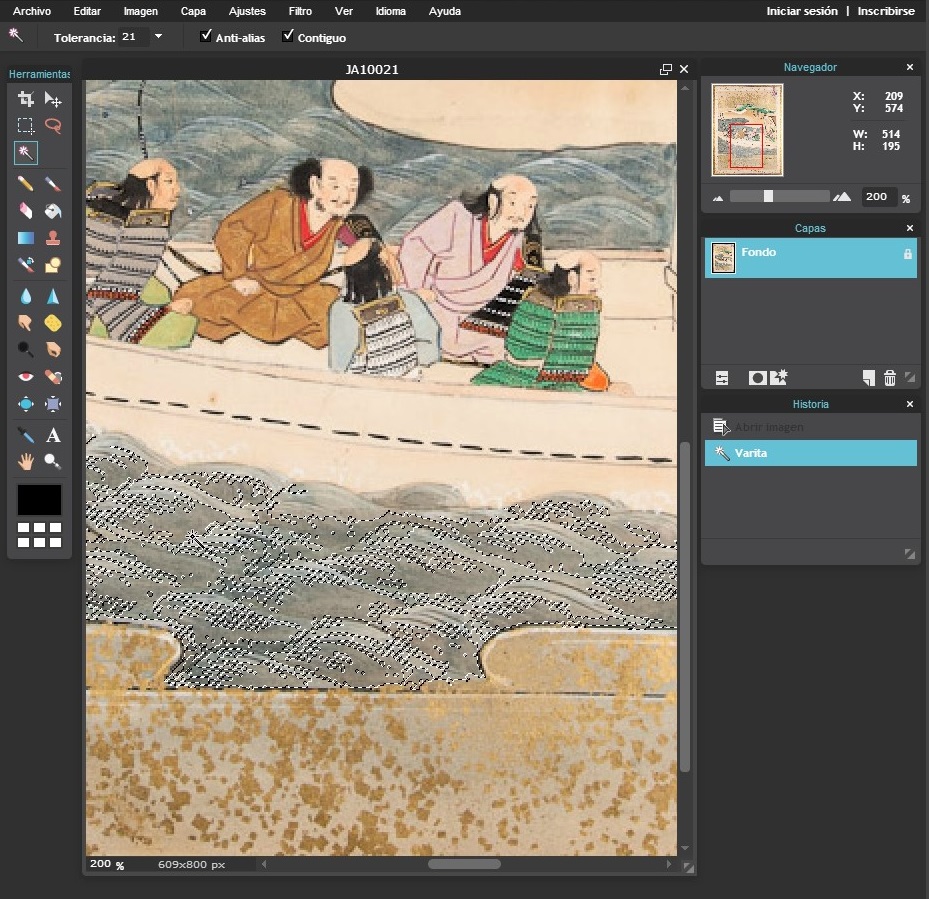This screenshot has width=929, height=899.
Task: Select Abrir imagen history step
Action: pyautogui.click(x=810, y=427)
